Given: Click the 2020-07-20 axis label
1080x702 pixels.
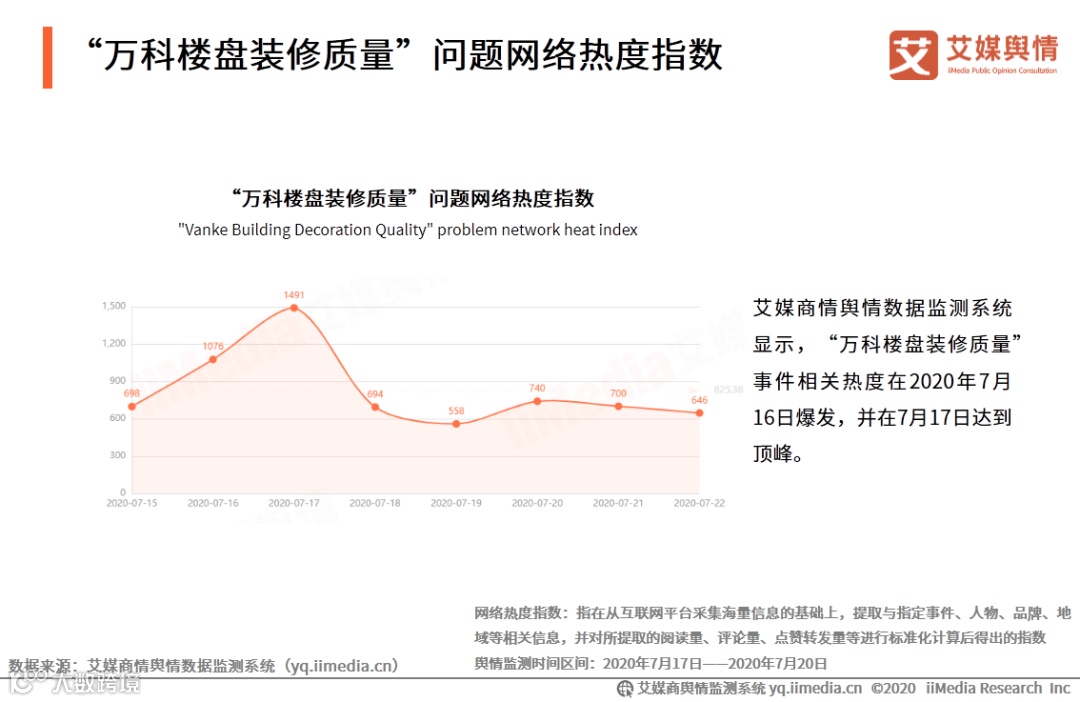Looking at the screenshot, I should [x=537, y=504].
